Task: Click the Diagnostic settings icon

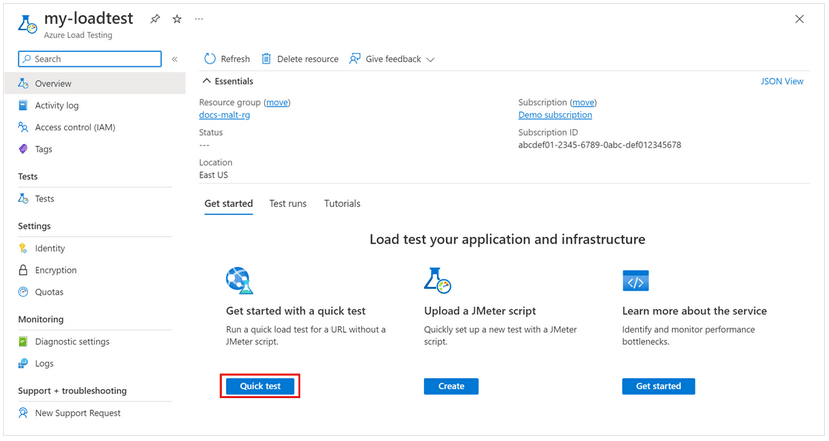Action: (23, 342)
